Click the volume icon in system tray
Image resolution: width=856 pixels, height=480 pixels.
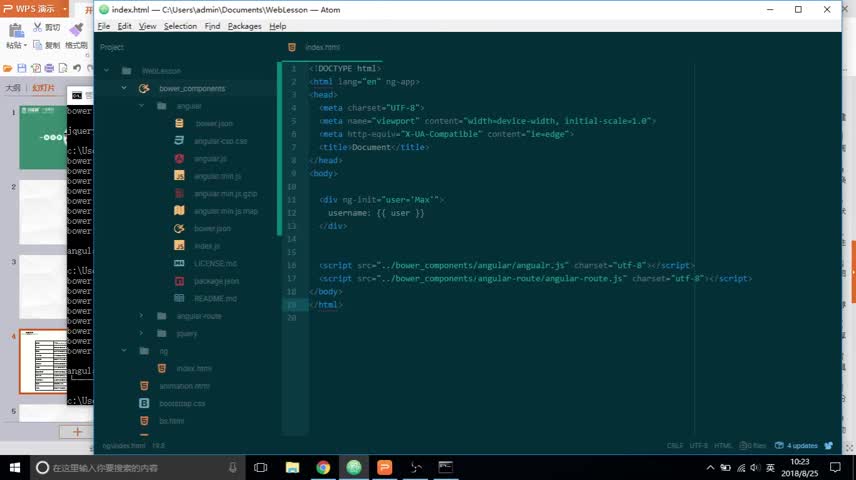(x=755, y=467)
